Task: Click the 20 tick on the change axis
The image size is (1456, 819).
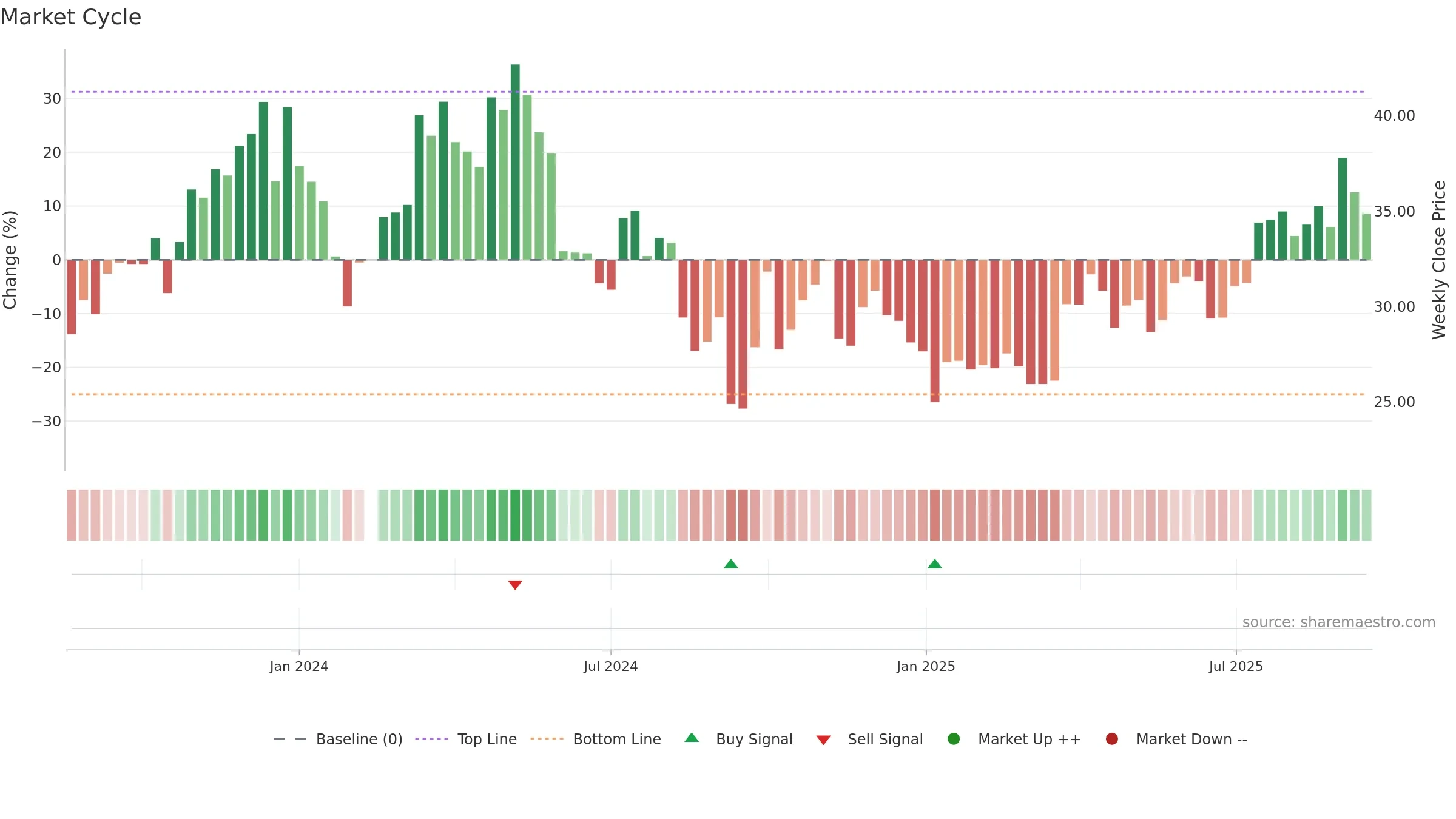Action: click(52, 153)
